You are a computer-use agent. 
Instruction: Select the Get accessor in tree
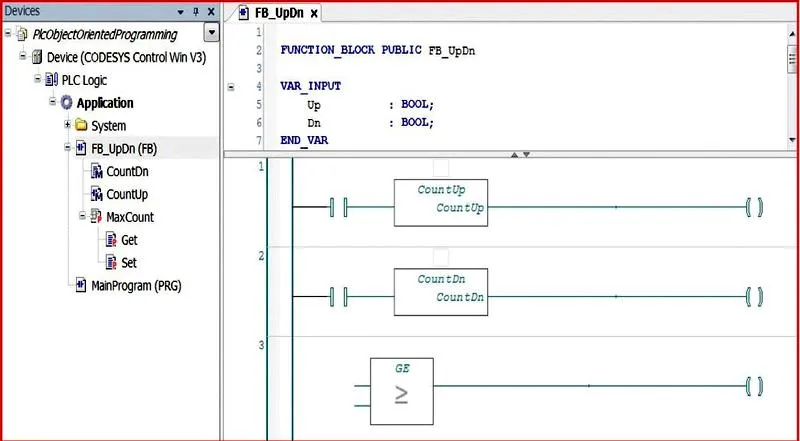point(130,240)
